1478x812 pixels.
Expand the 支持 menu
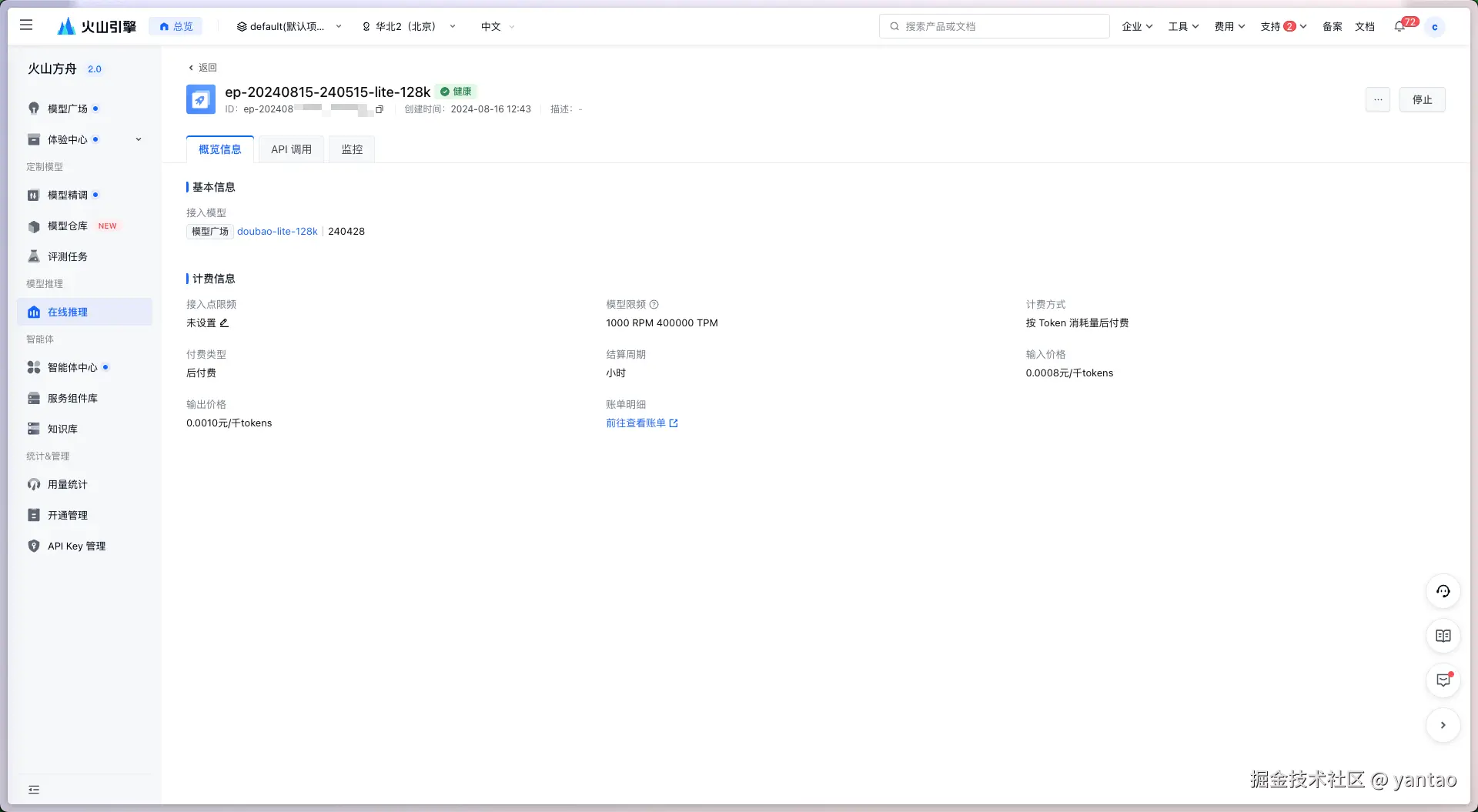(x=1283, y=26)
